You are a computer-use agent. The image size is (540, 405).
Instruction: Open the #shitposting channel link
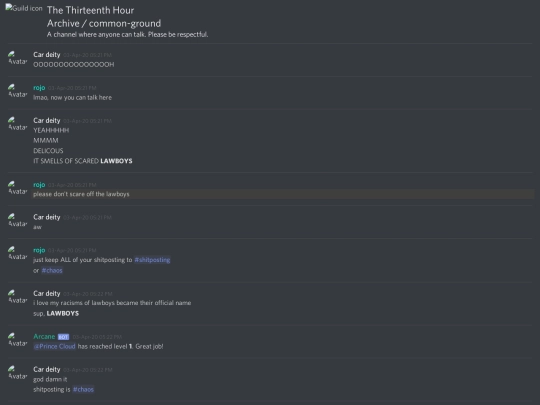pyautogui.click(x=152, y=260)
